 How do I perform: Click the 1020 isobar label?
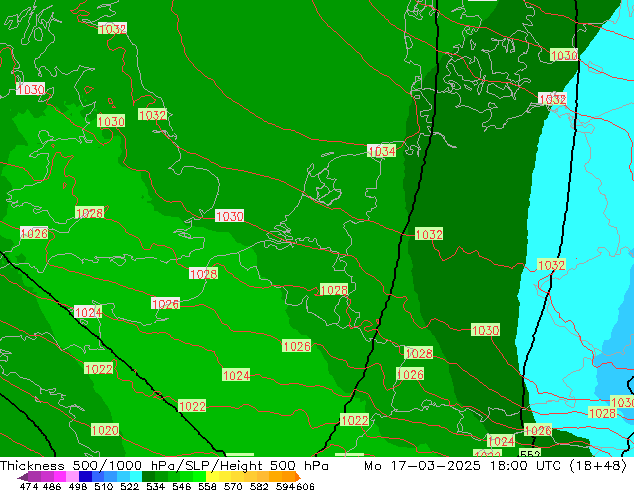[105, 430]
